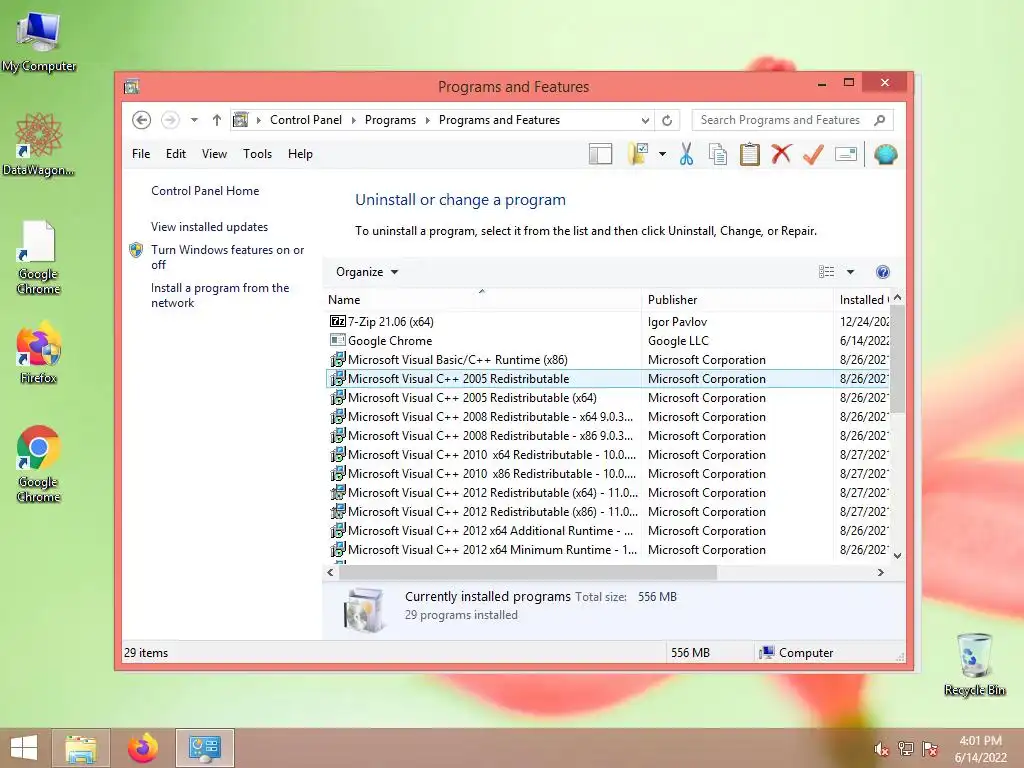The image size is (1024, 768).
Task: Click the Forward navigation arrow
Action: [x=170, y=120]
